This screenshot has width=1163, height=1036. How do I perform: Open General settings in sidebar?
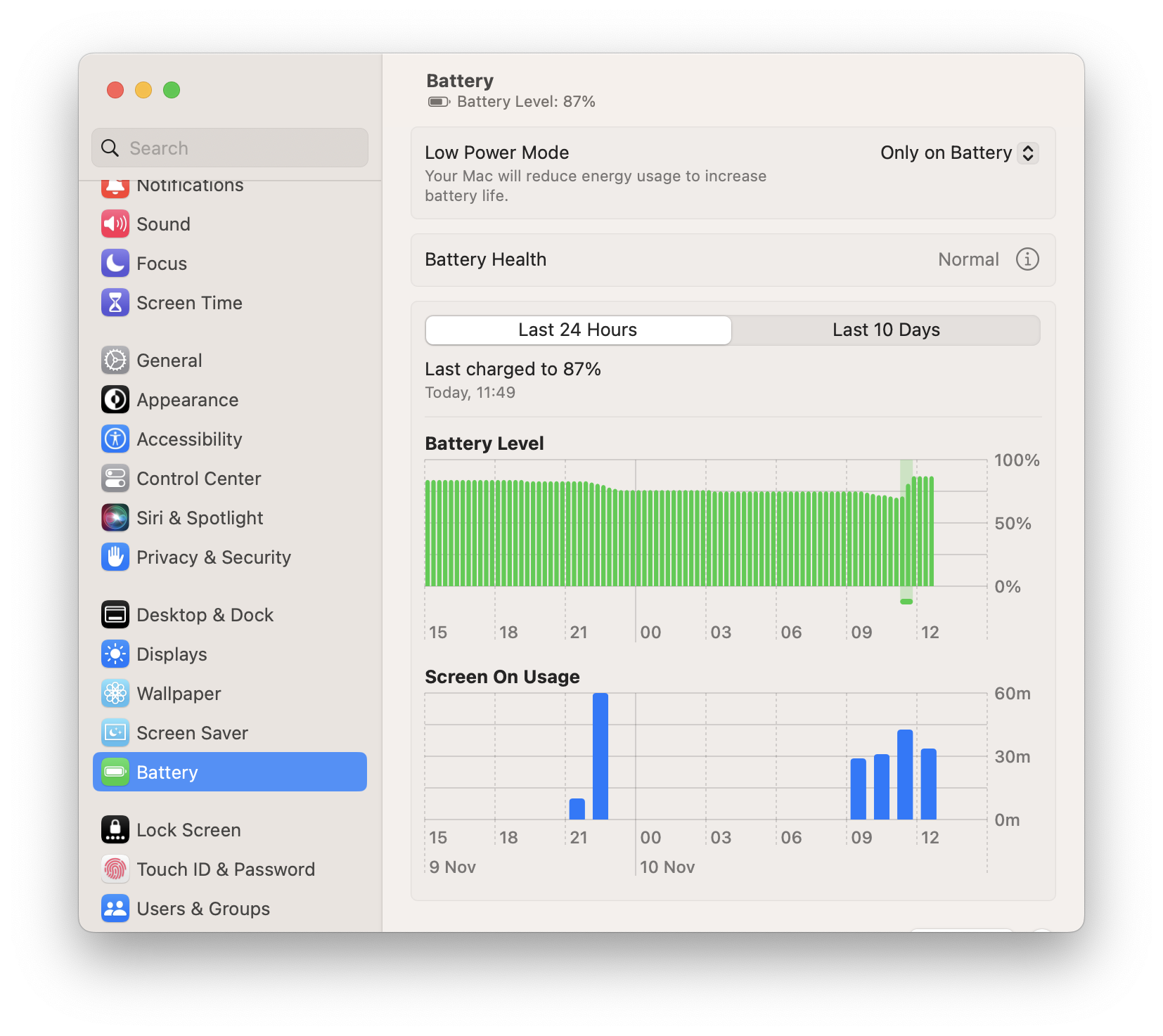click(169, 361)
